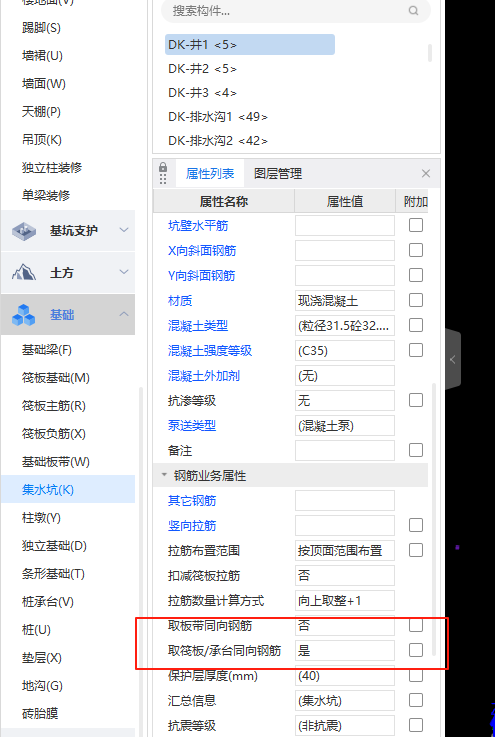Open 墙裙(U) in the sidebar
Image resolution: width=495 pixels, height=737 pixels.
tap(42, 56)
